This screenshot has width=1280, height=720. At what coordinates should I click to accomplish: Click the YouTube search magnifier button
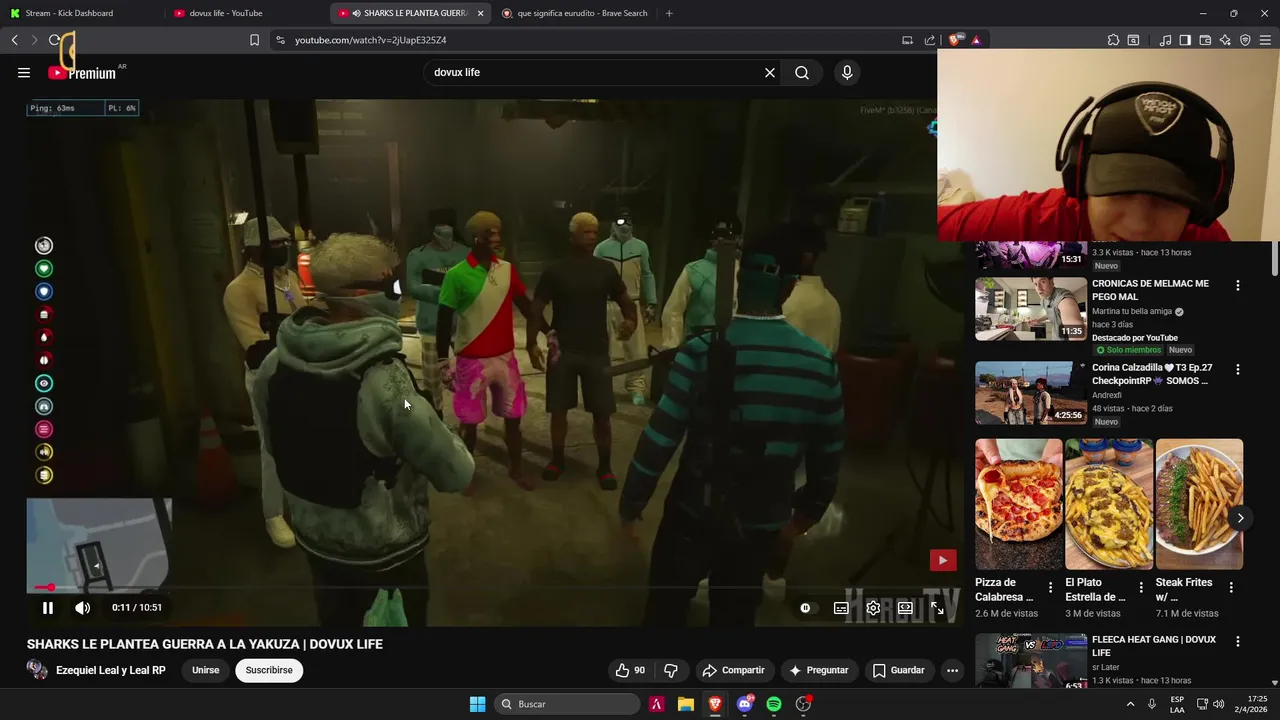pyautogui.click(x=802, y=72)
